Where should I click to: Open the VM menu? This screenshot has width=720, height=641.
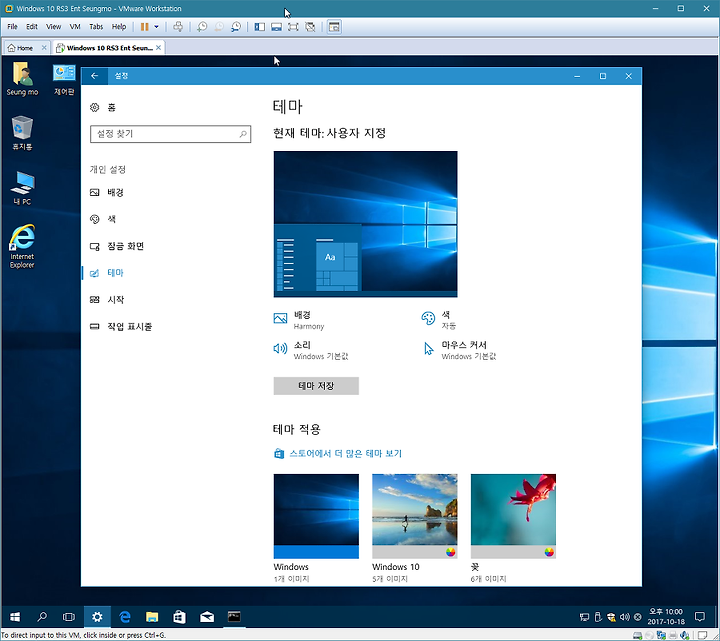75,27
